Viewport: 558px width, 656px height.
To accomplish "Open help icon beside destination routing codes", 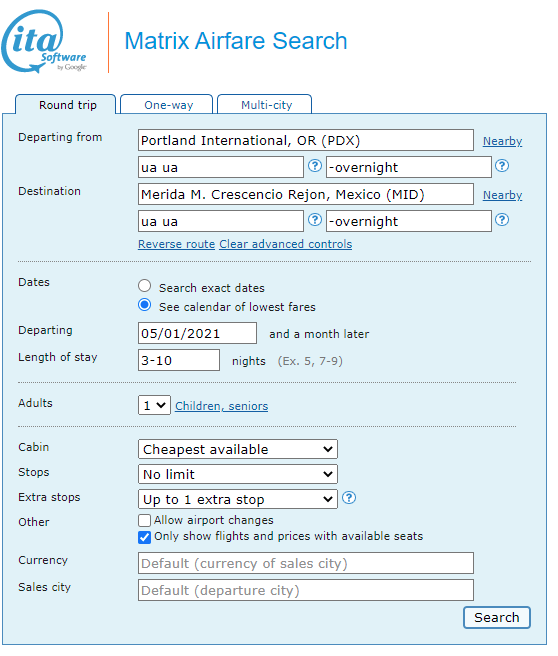I will (315, 220).
